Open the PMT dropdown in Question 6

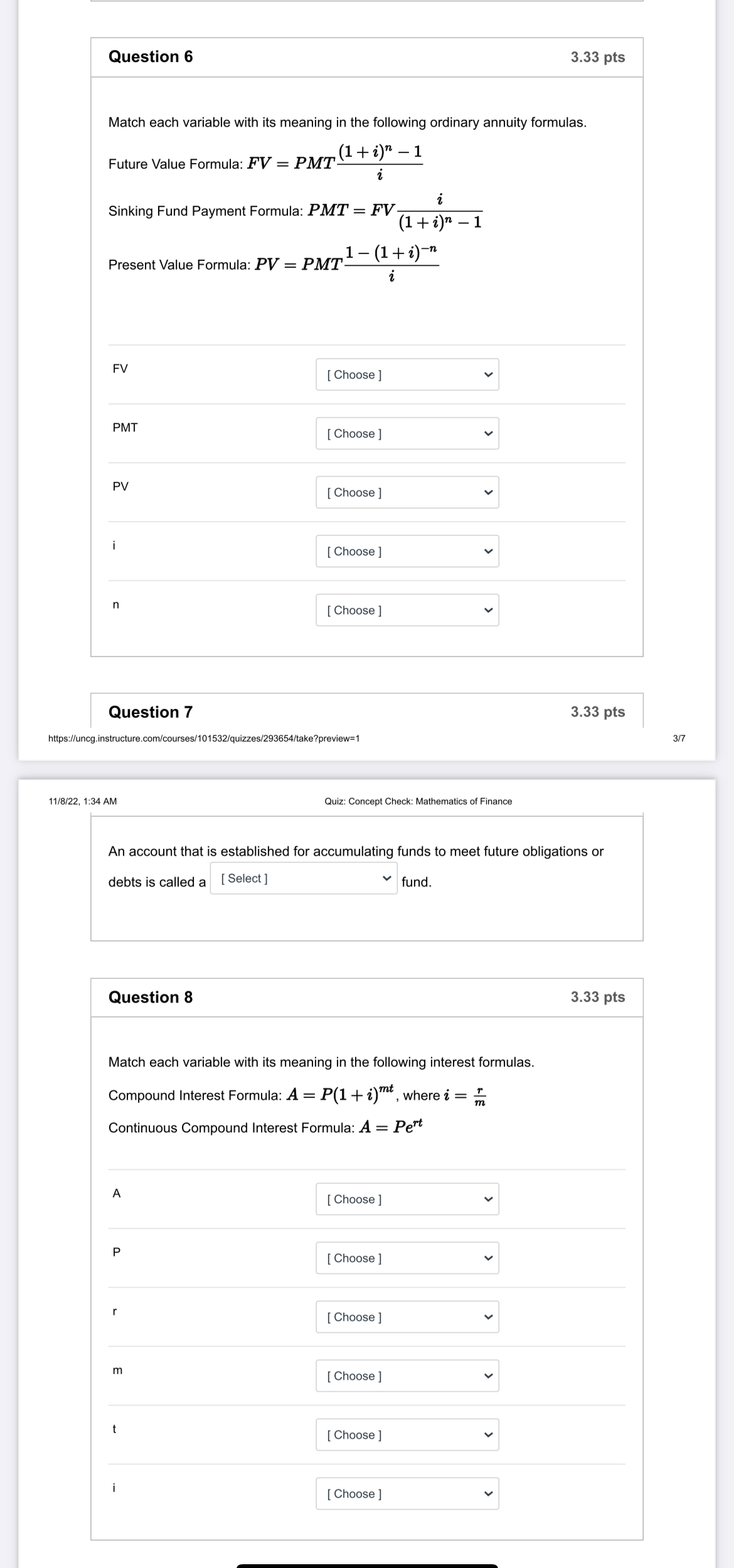(x=407, y=434)
